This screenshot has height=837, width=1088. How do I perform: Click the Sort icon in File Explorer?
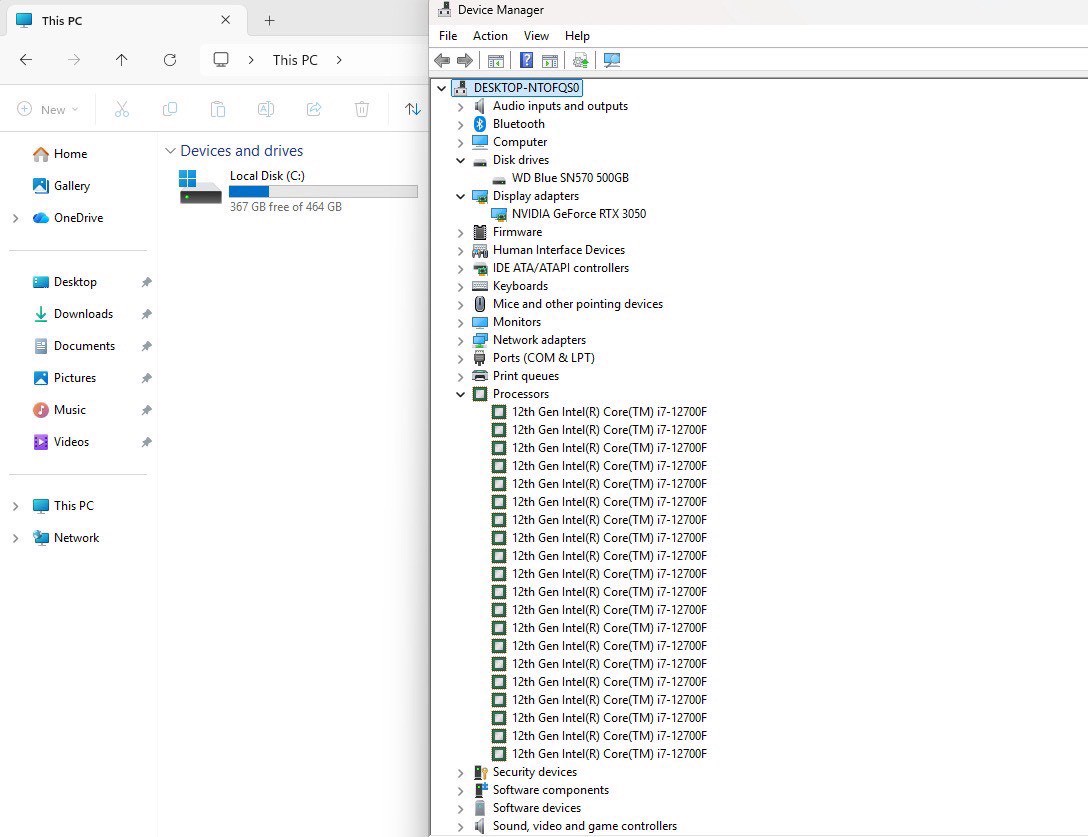pyautogui.click(x=413, y=109)
